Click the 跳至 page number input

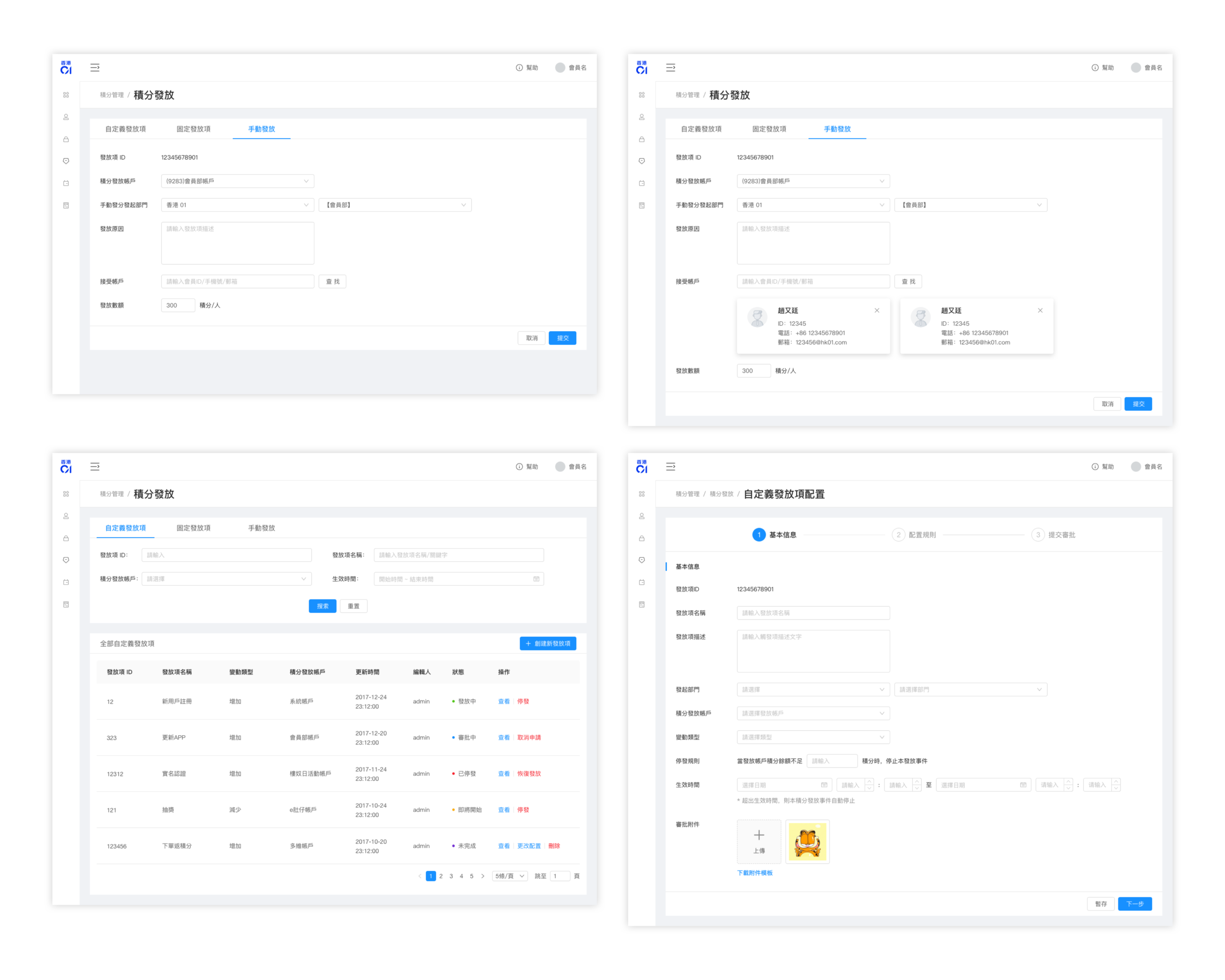pos(560,876)
